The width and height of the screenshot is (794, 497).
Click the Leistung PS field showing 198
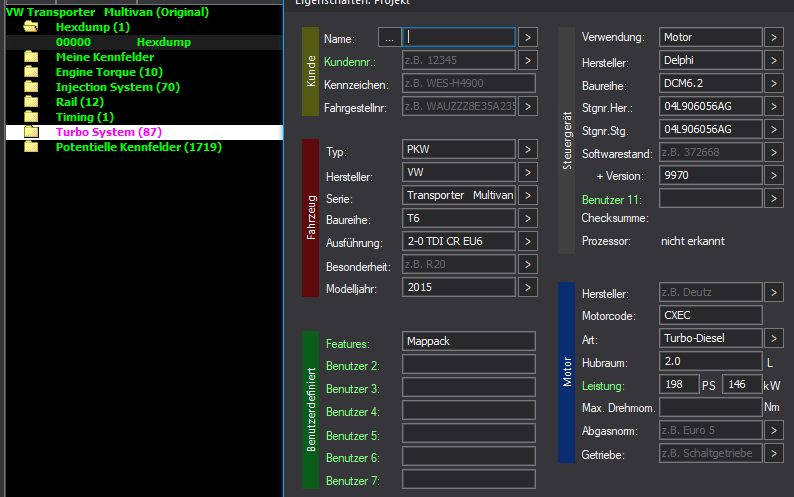(x=679, y=385)
